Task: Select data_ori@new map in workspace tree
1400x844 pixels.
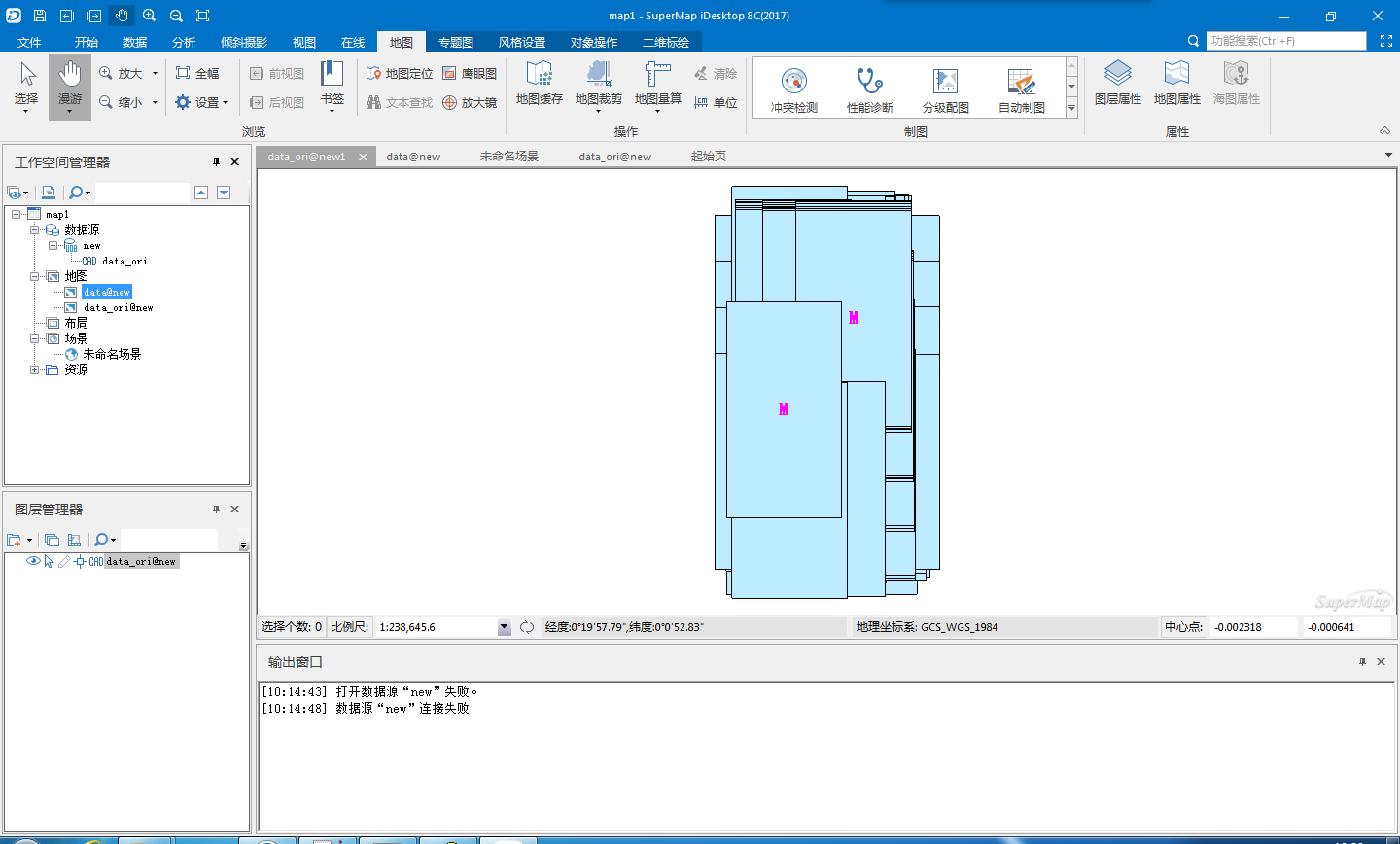Action: point(118,307)
